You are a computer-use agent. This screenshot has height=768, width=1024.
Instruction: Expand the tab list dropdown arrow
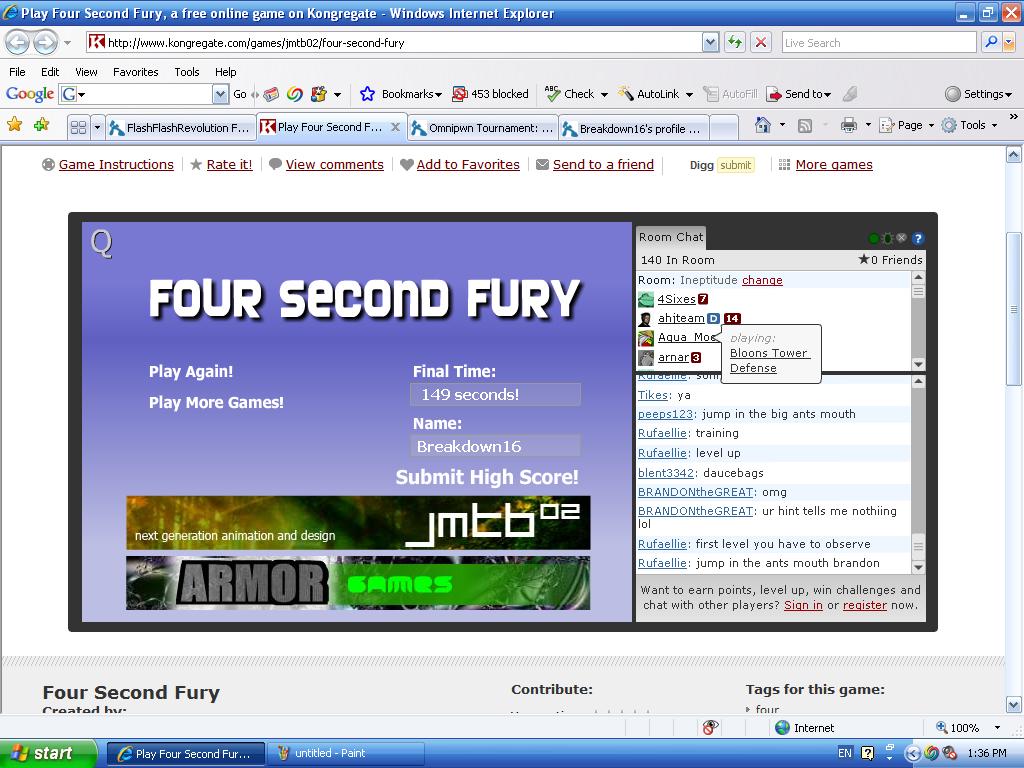click(97, 127)
